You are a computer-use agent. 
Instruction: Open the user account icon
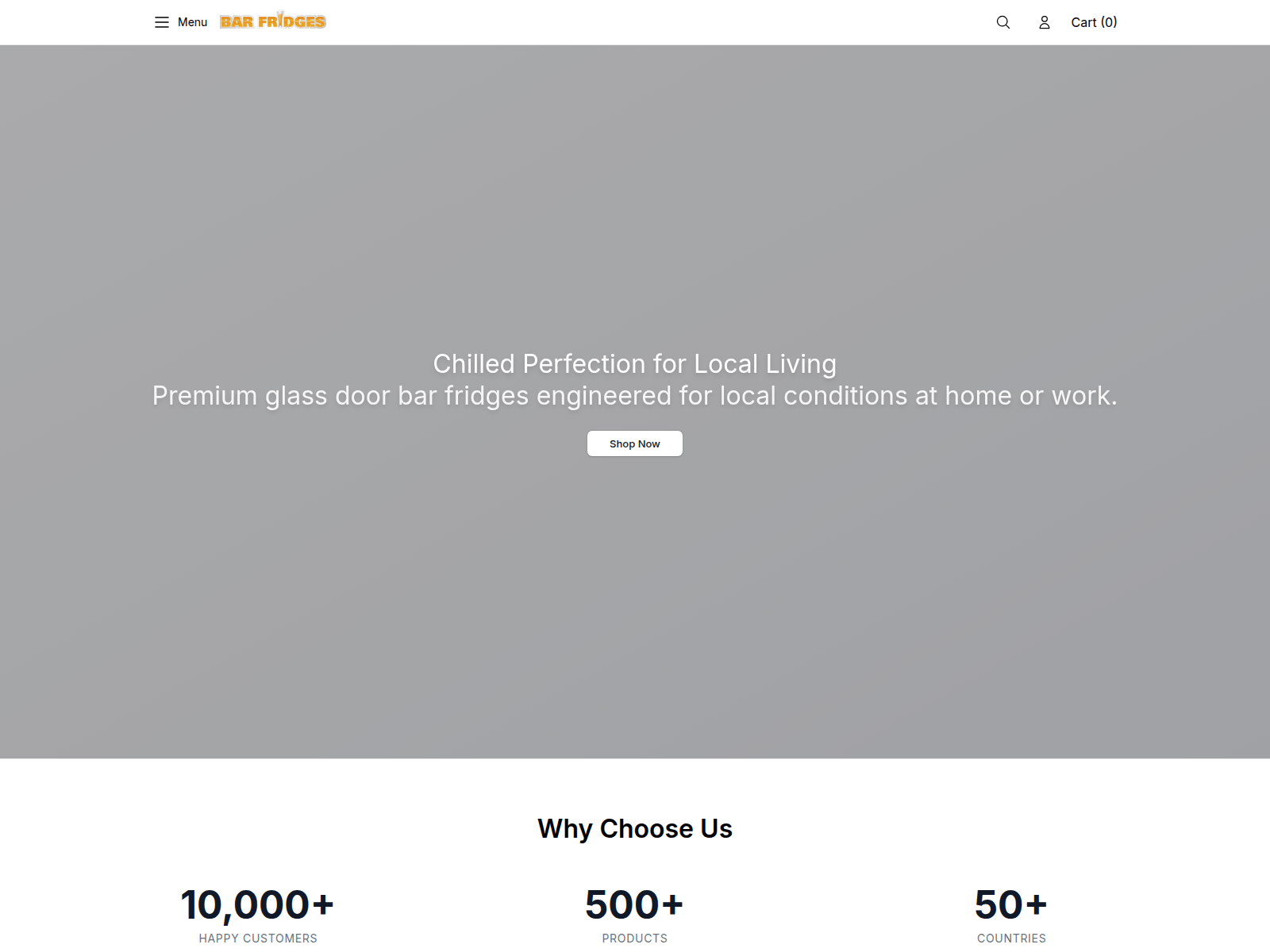pyautogui.click(x=1045, y=22)
